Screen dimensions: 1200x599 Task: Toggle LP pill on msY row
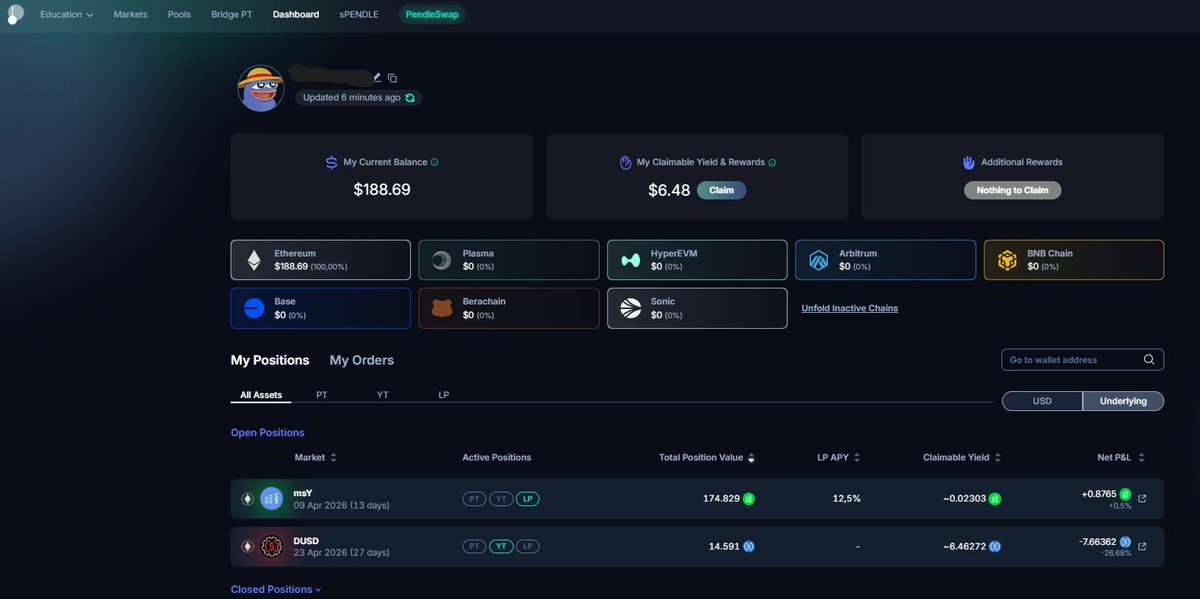click(528, 498)
